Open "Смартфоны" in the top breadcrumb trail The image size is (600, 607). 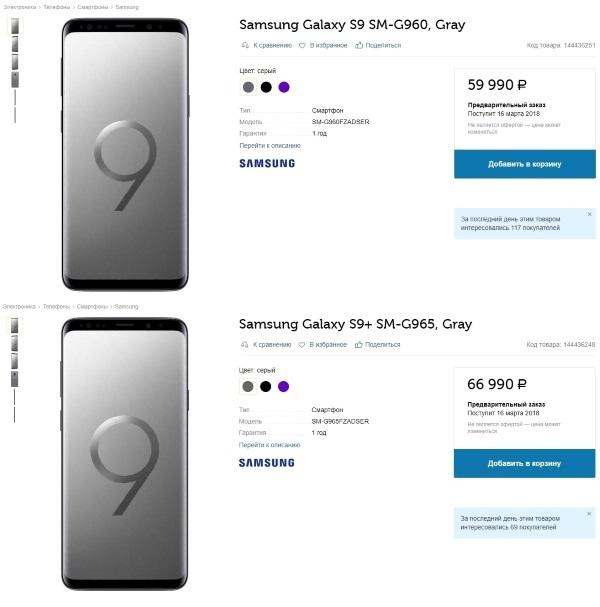click(x=92, y=7)
